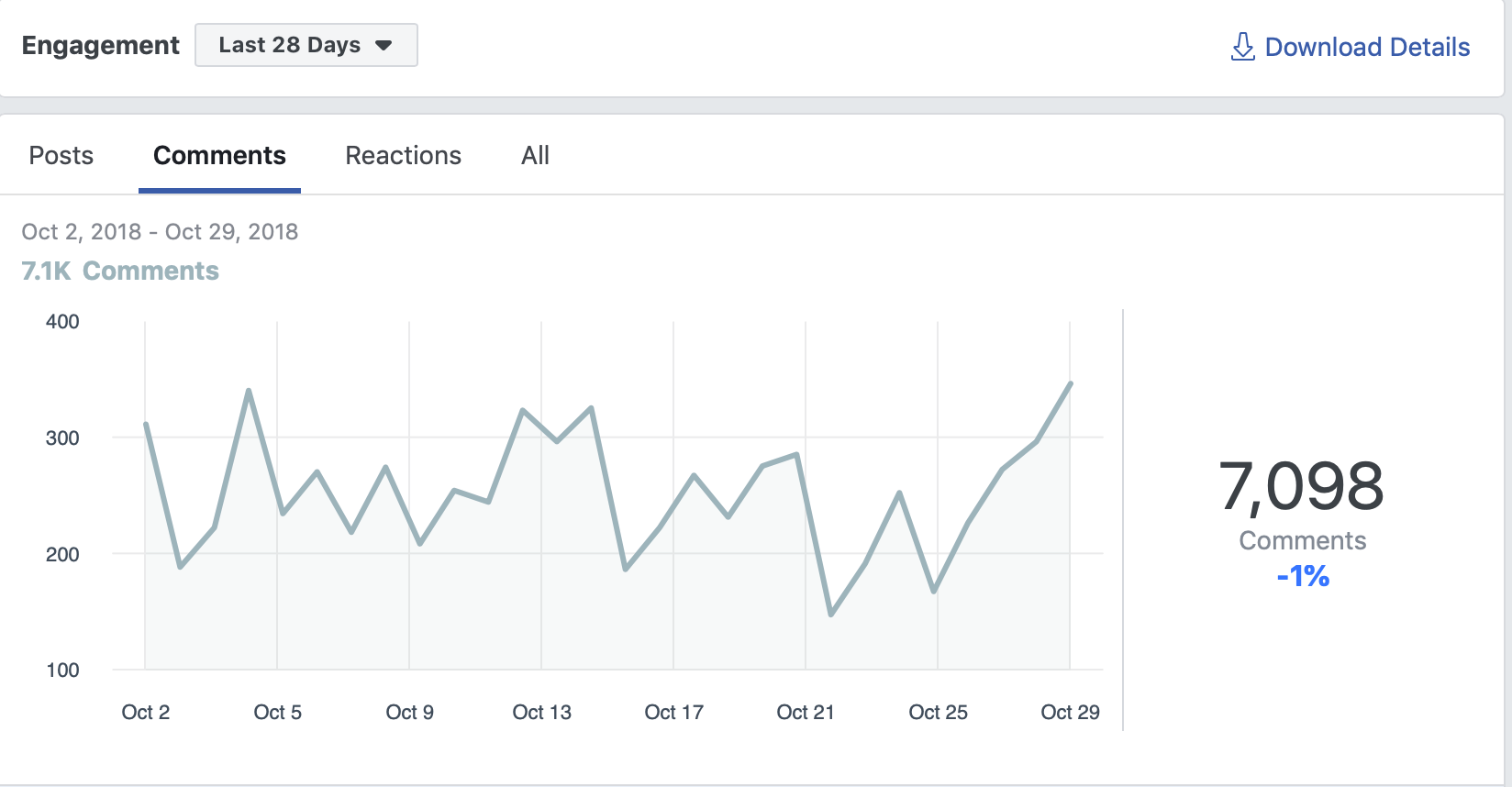This screenshot has height=787, width=1512.
Task: Click the -1% change indicator
Action: pos(1303,576)
